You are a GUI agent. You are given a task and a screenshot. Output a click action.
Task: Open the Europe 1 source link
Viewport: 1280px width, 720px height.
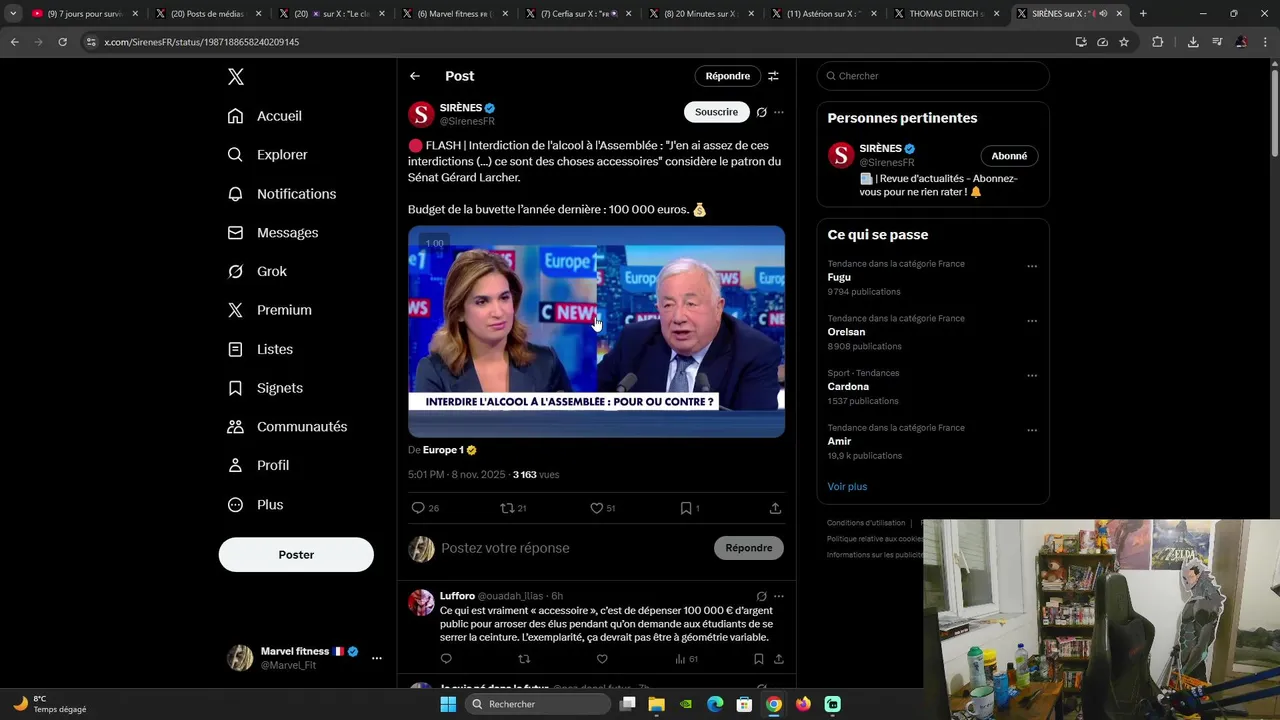tap(450, 450)
